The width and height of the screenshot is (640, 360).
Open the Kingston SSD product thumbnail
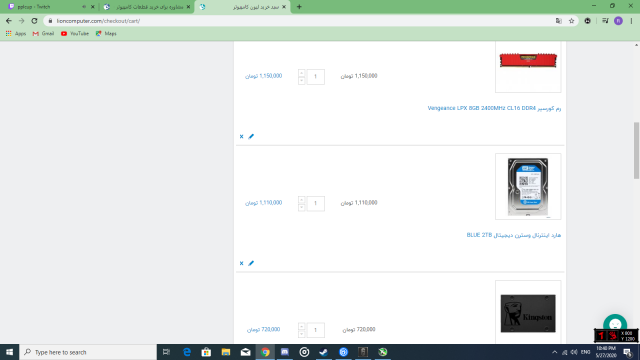pyautogui.click(x=528, y=312)
